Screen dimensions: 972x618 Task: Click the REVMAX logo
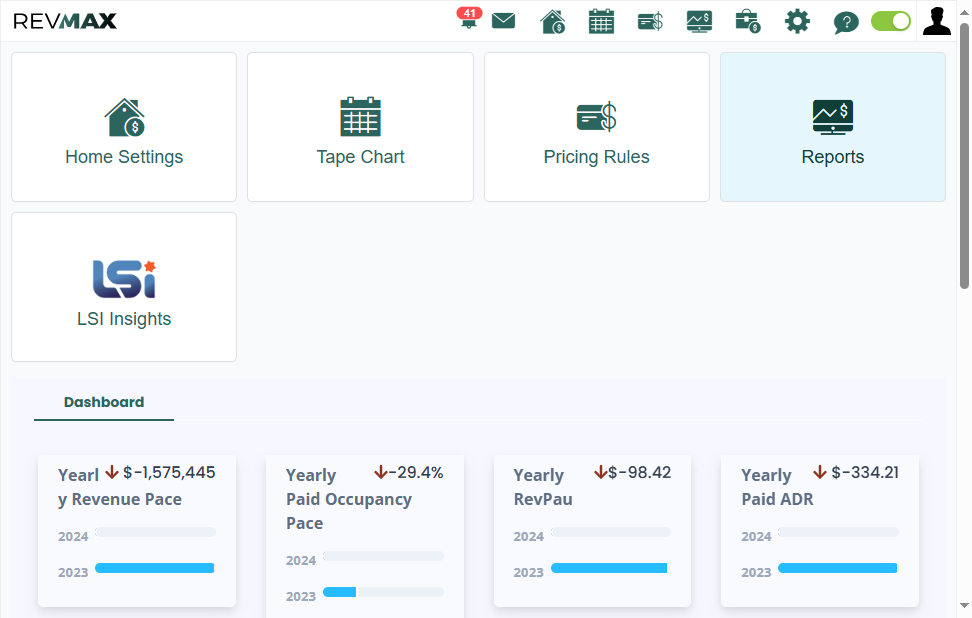[x=64, y=21]
